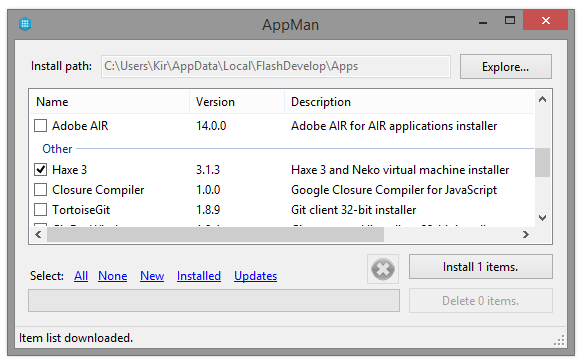The image size is (584, 363).
Task: Focus the Install path field
Action: click(x=276, y=66)
